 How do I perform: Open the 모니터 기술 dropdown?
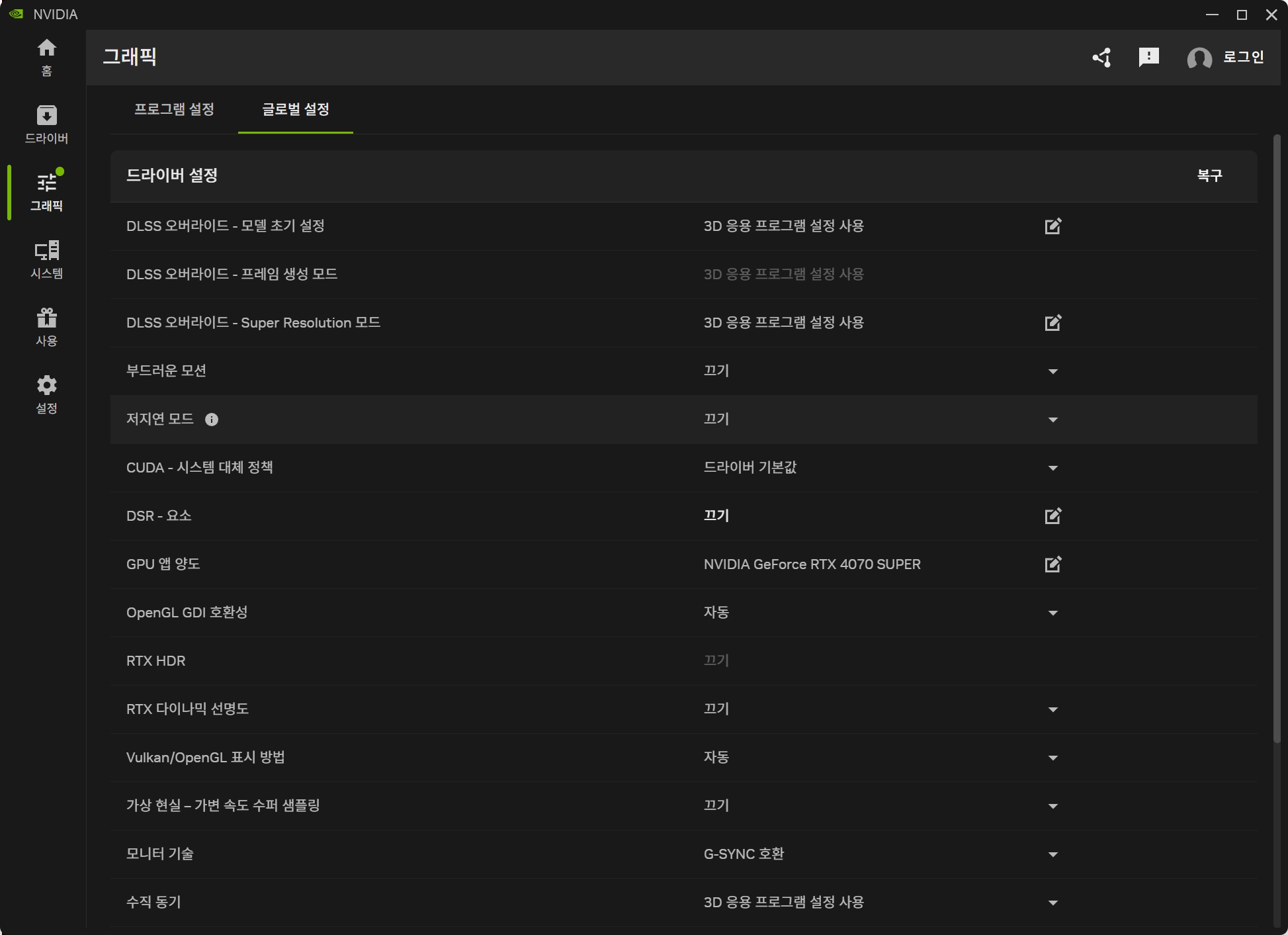[x=1053, y=854]
